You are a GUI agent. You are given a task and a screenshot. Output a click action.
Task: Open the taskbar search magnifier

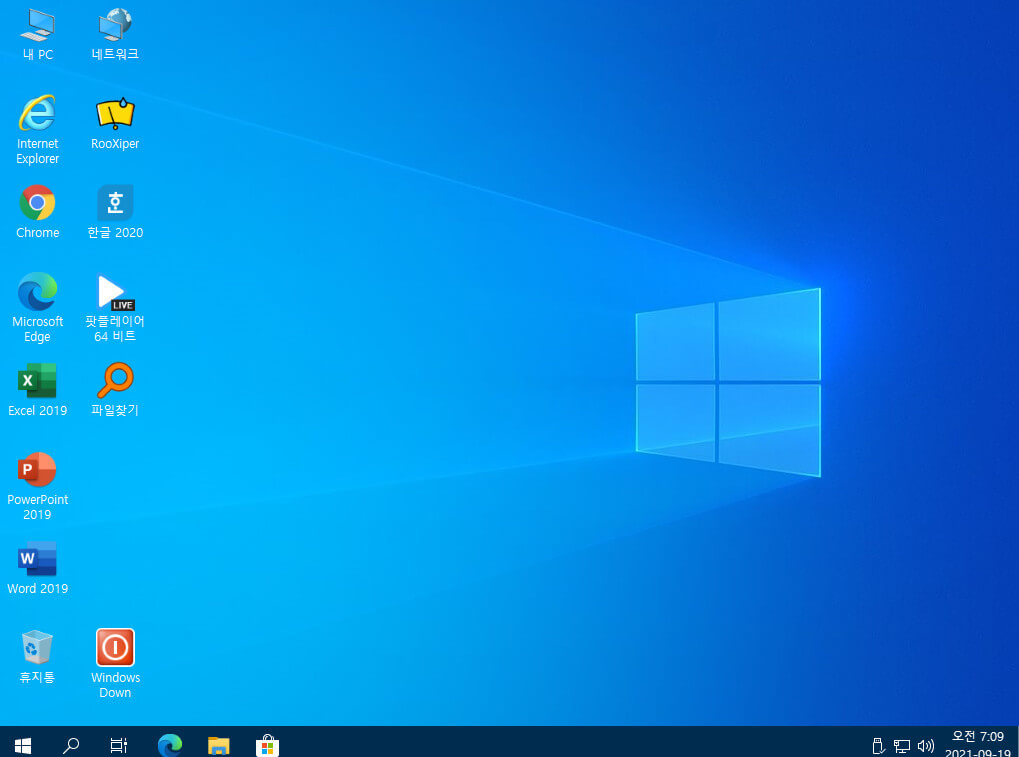coord(71,745)
